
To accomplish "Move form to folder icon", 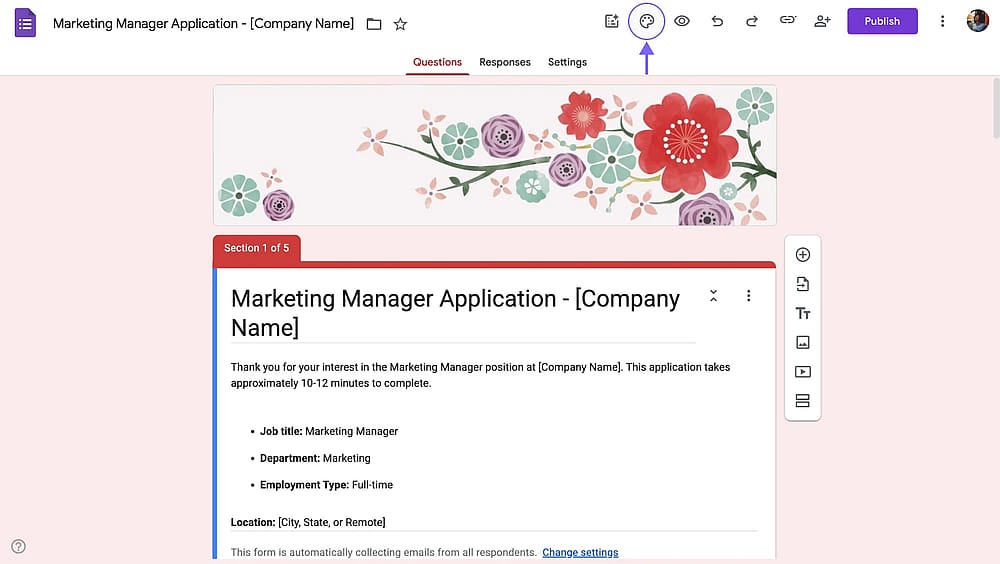I will pos(374,24).
